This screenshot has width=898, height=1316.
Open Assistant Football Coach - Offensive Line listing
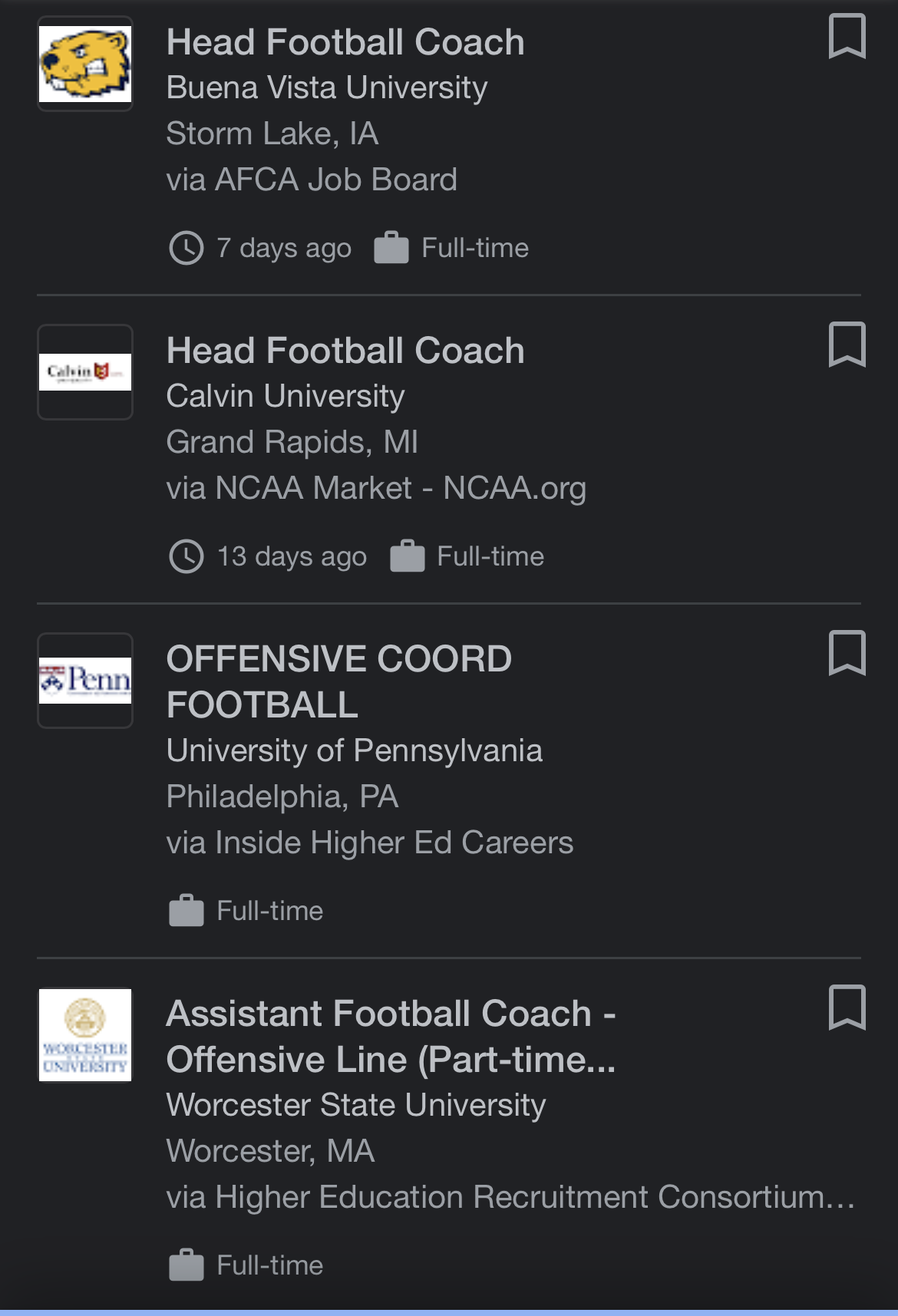click(x=391, y=1036)
